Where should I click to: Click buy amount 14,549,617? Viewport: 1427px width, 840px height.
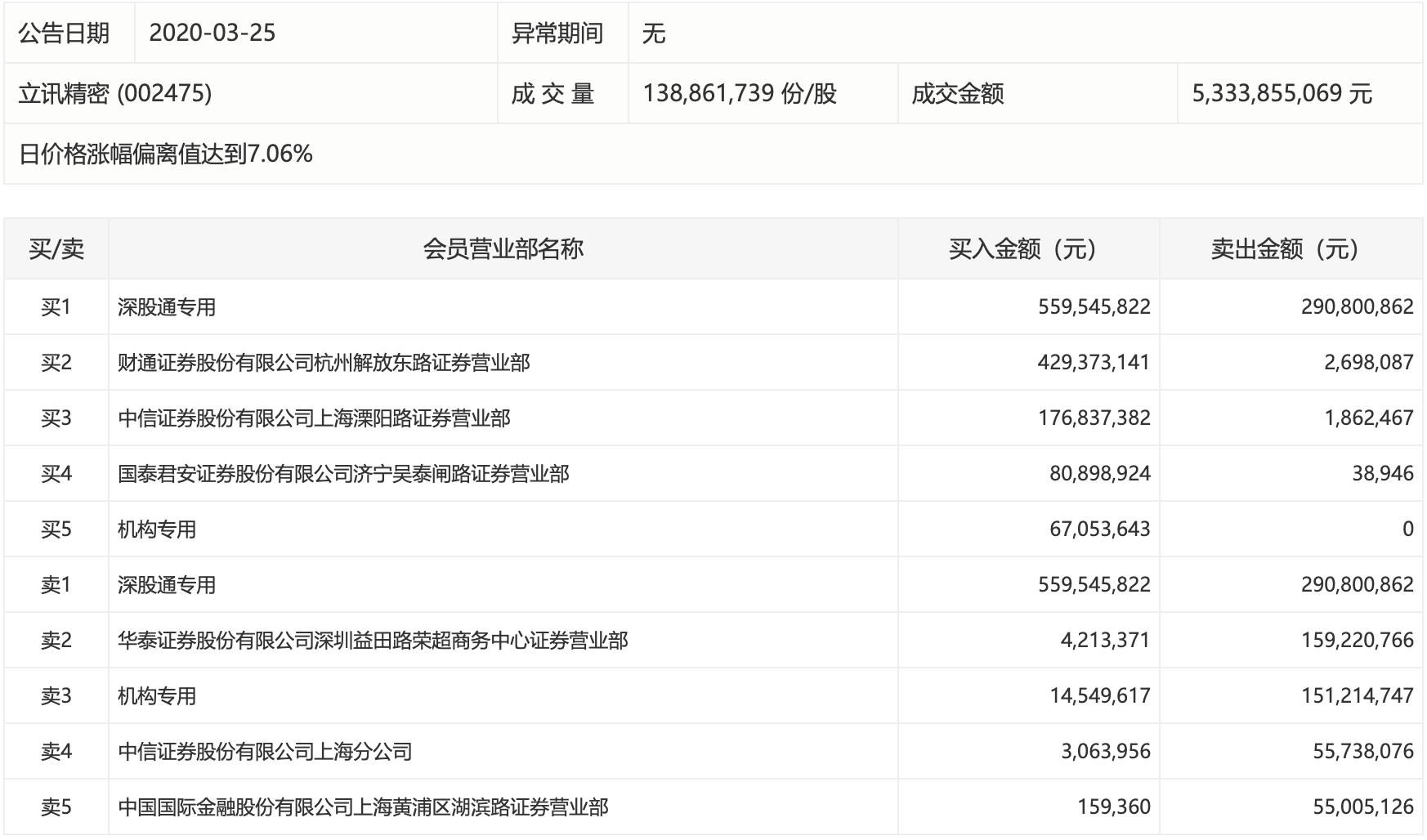(1100, 696)
